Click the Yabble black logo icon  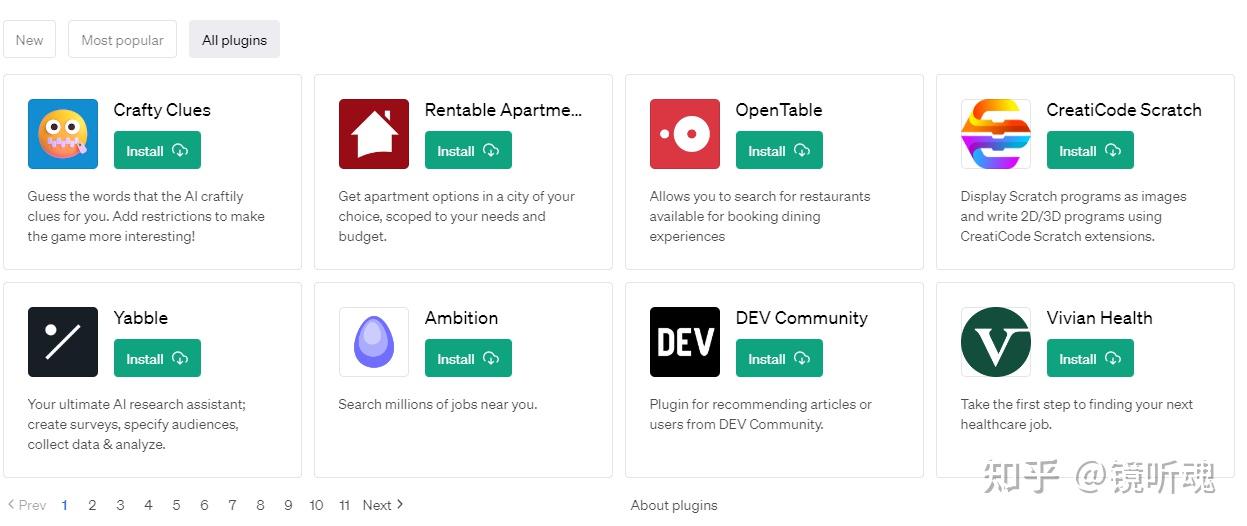(63, 342)
